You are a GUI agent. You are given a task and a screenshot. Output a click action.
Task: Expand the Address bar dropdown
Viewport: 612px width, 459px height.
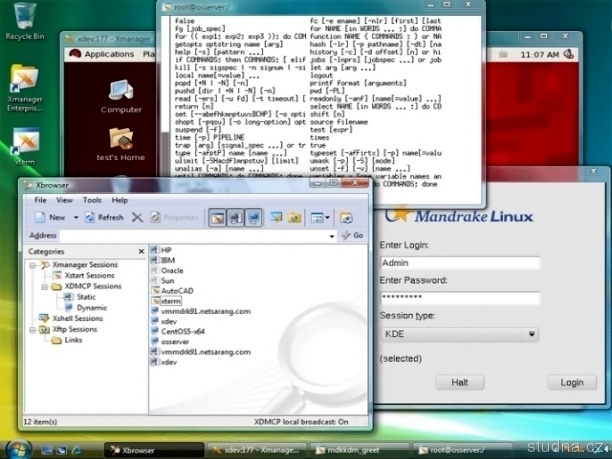[x=333, y=236]
